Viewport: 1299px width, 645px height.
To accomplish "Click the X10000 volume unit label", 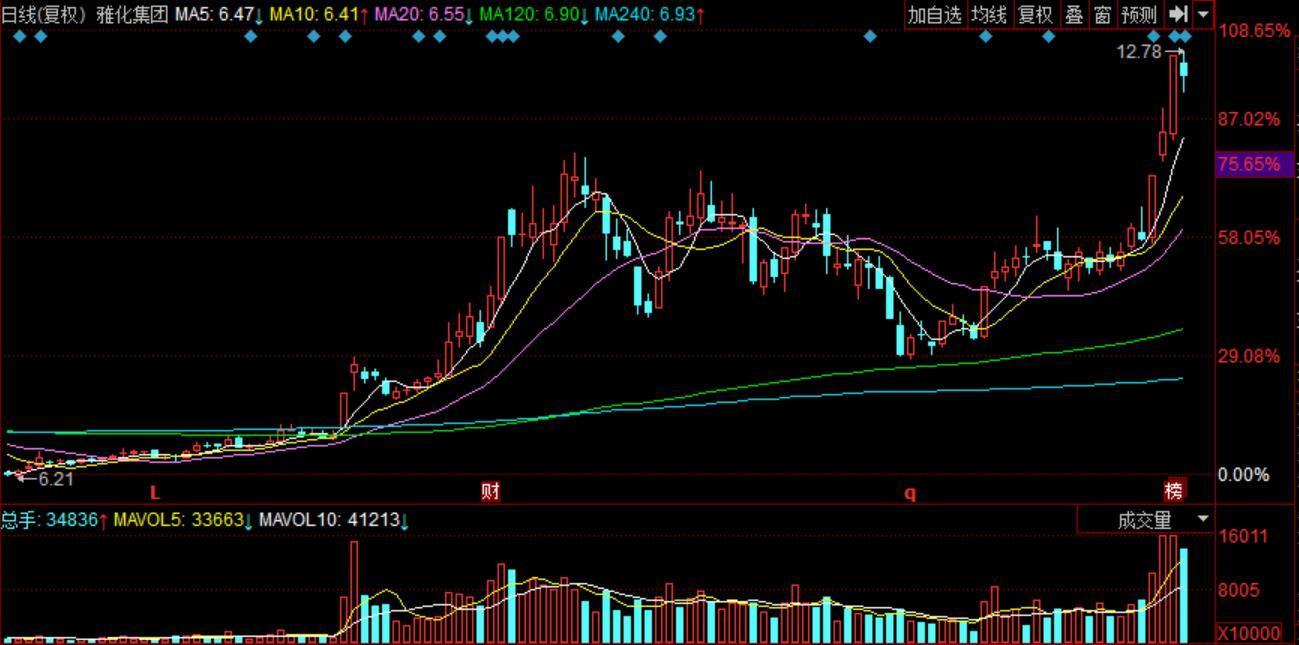I will click(x=1249, y=633).
